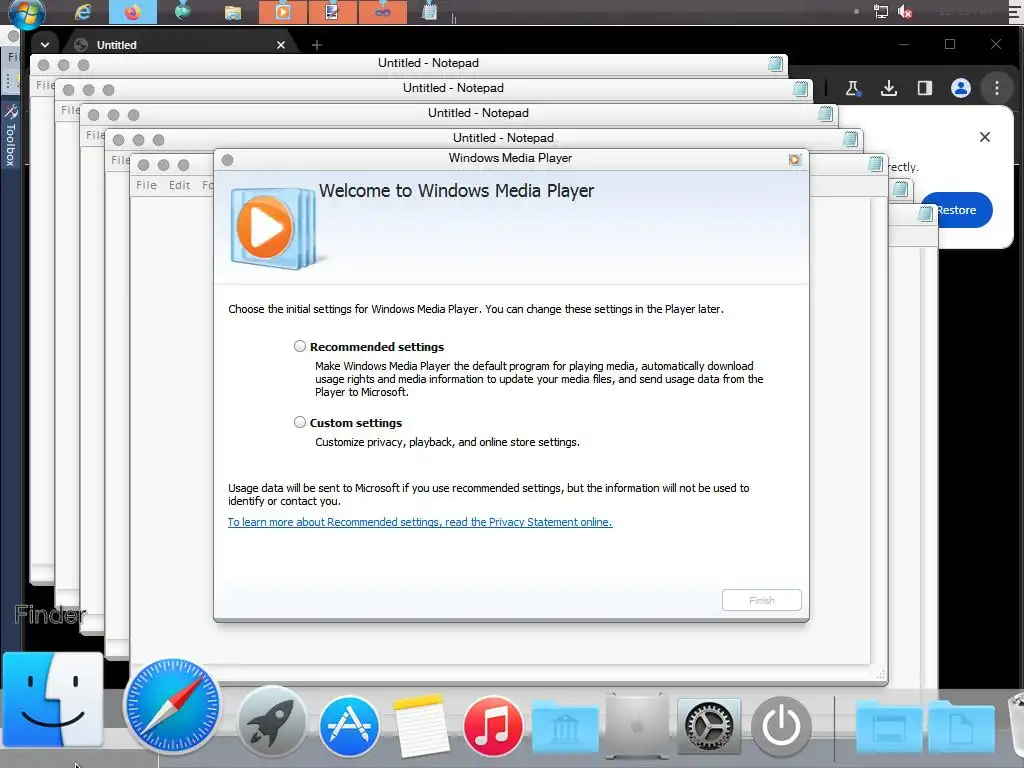Screen dimensions: 1024x768
Task: Dismiss the restore popup with X
Action: pos(985,137)
